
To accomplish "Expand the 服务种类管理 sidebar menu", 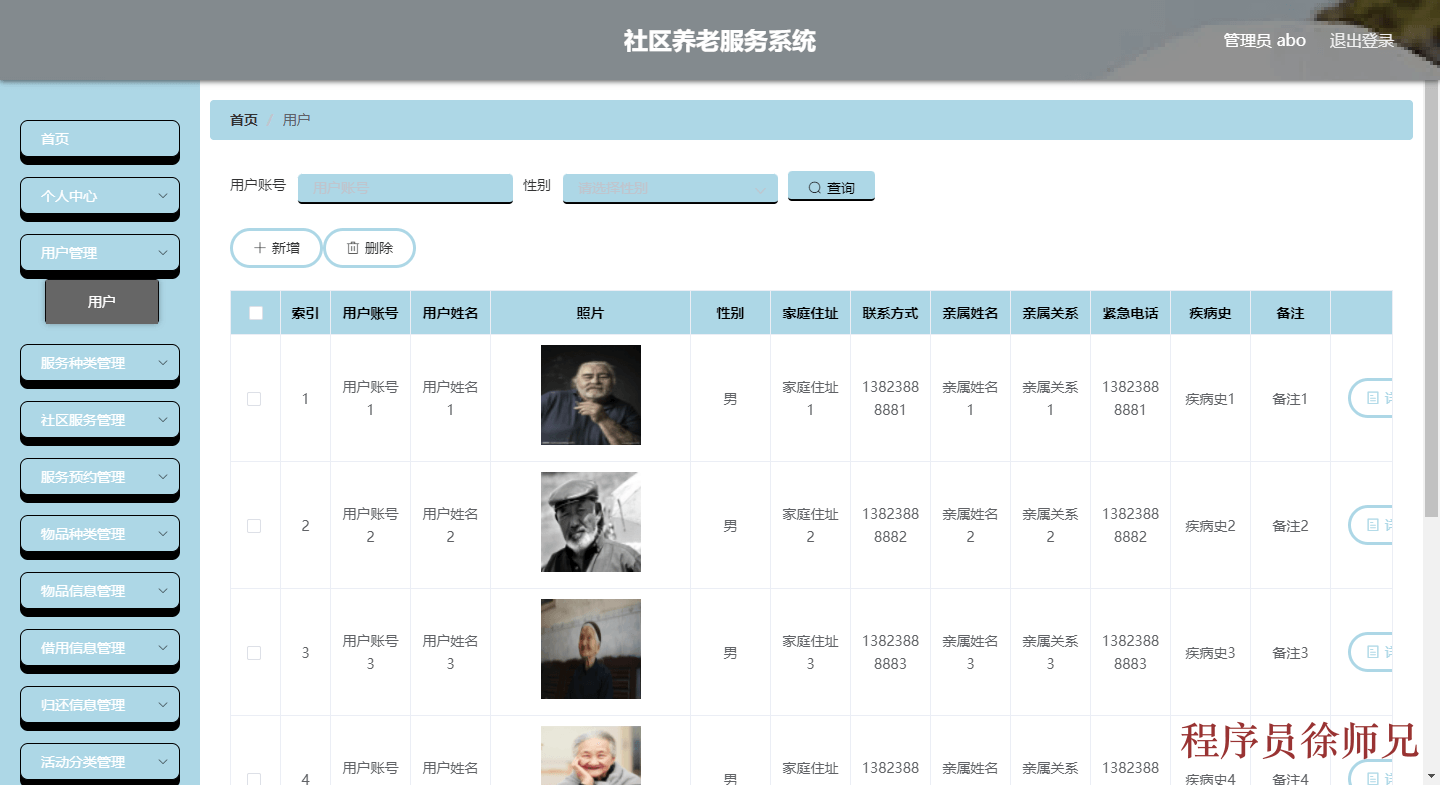I will click(99, 364).
